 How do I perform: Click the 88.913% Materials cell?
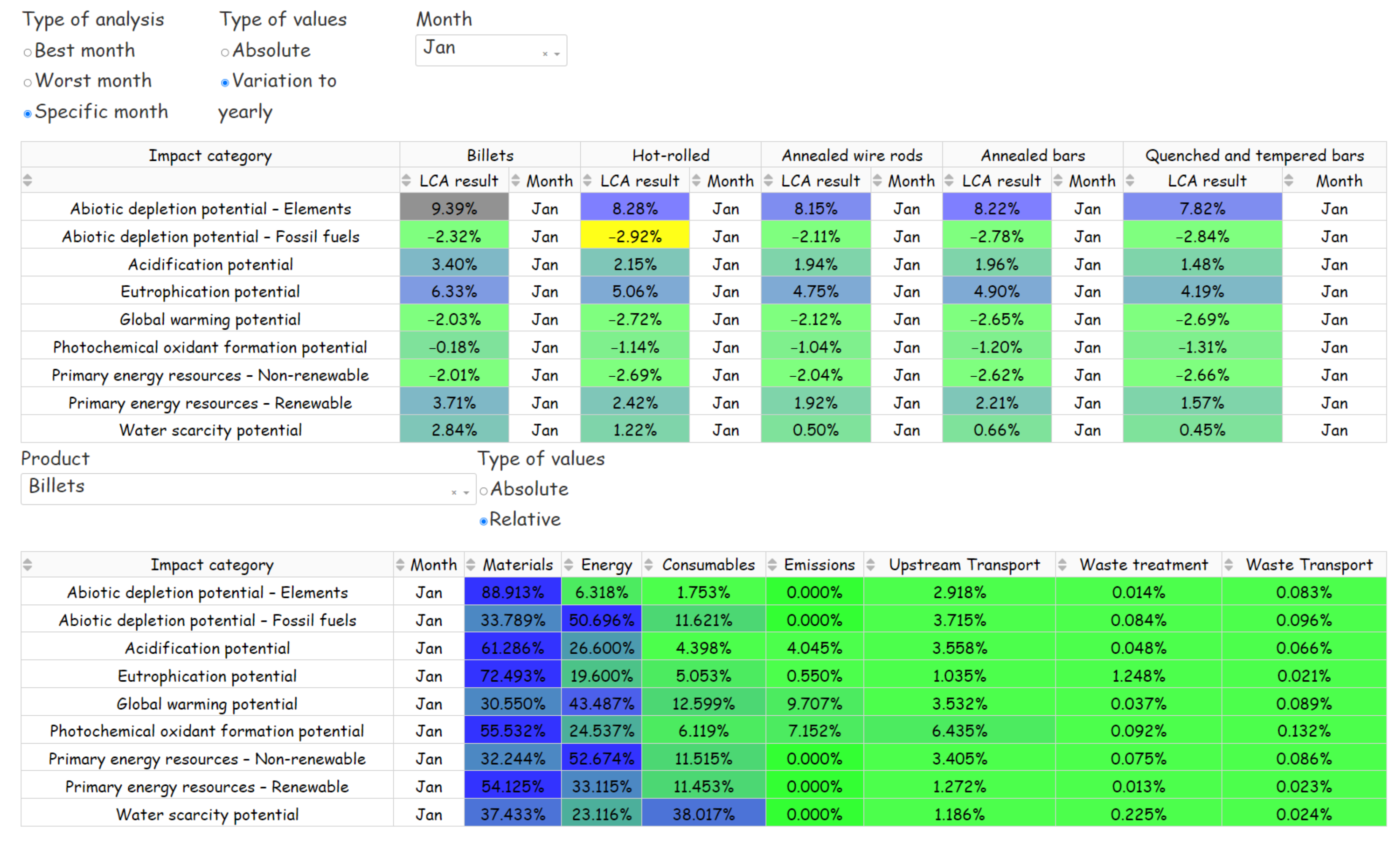[512, 592]
